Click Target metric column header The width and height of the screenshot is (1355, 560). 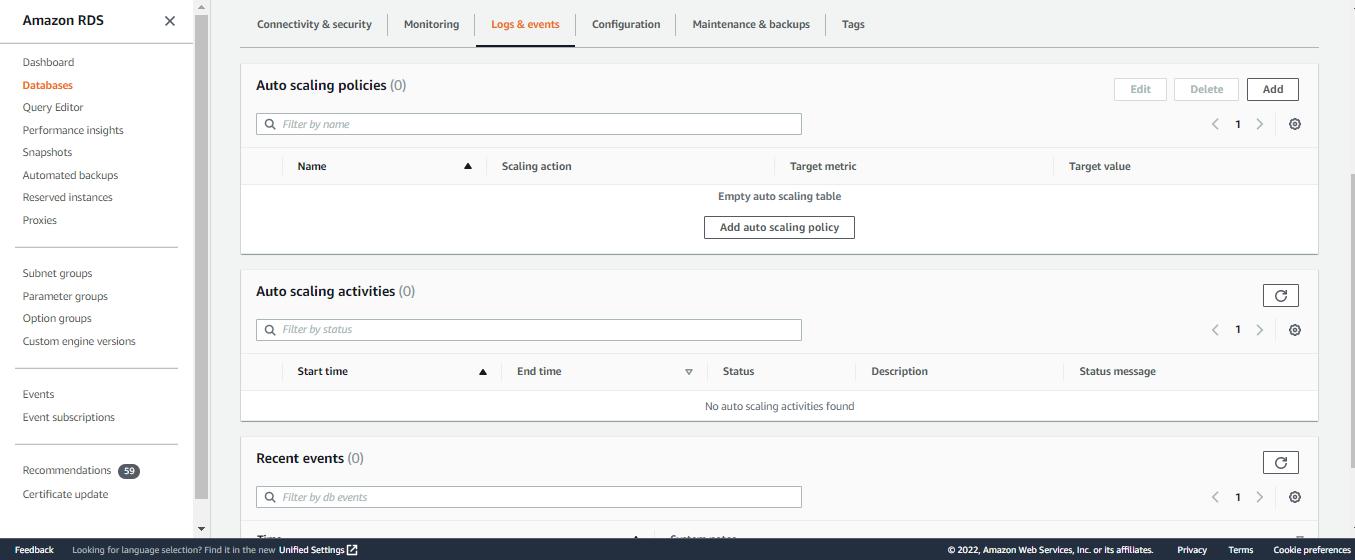[823, 166]
